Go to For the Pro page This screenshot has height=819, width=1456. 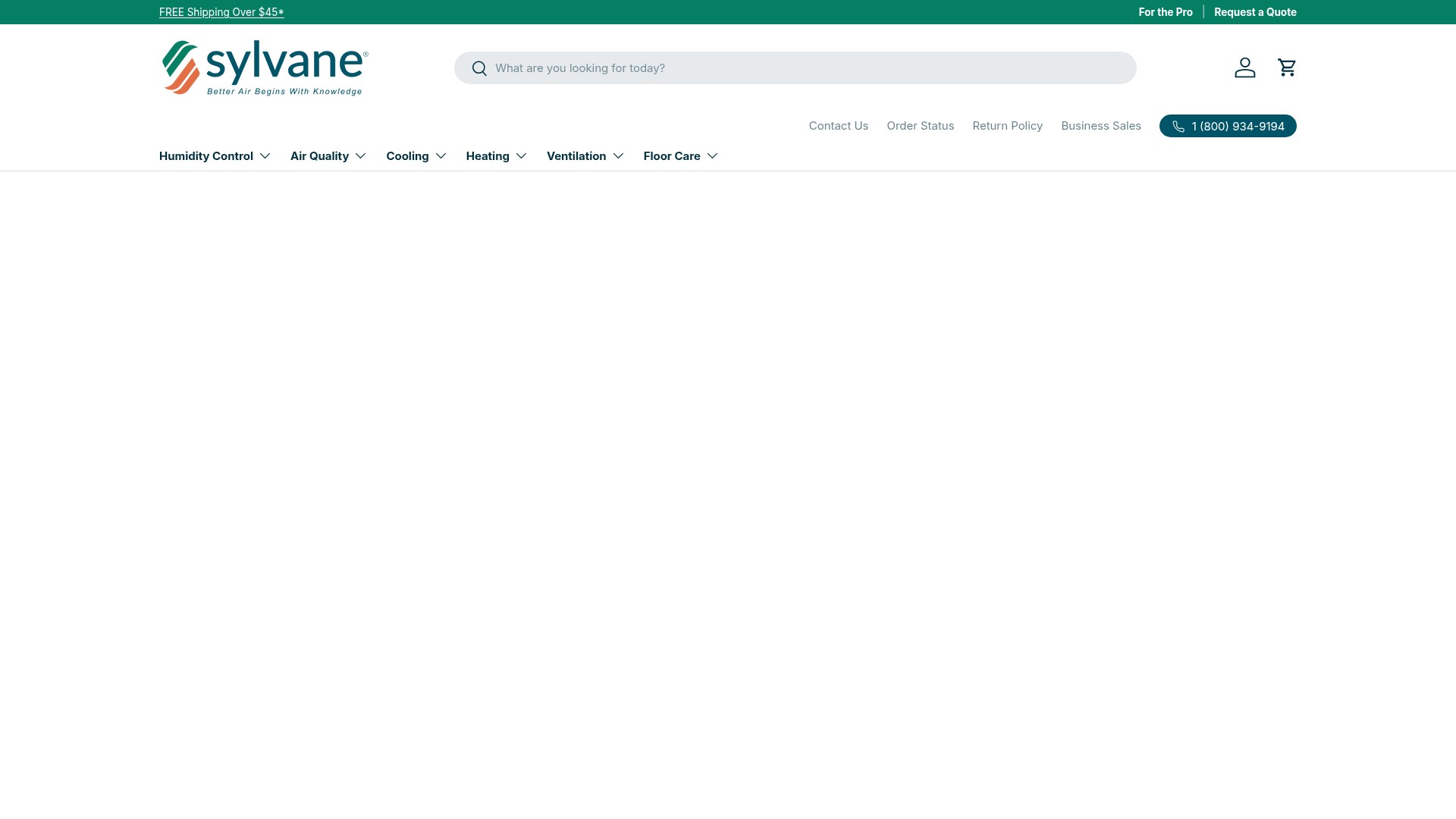[x=1166, y=12]
